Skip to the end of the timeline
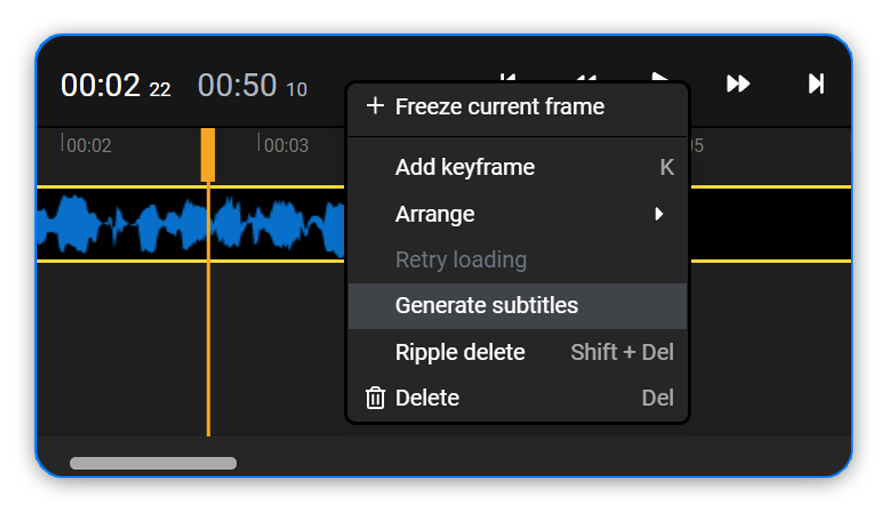Screen dimensions: 886x510 pyautogui.click(x=816, y=84)
